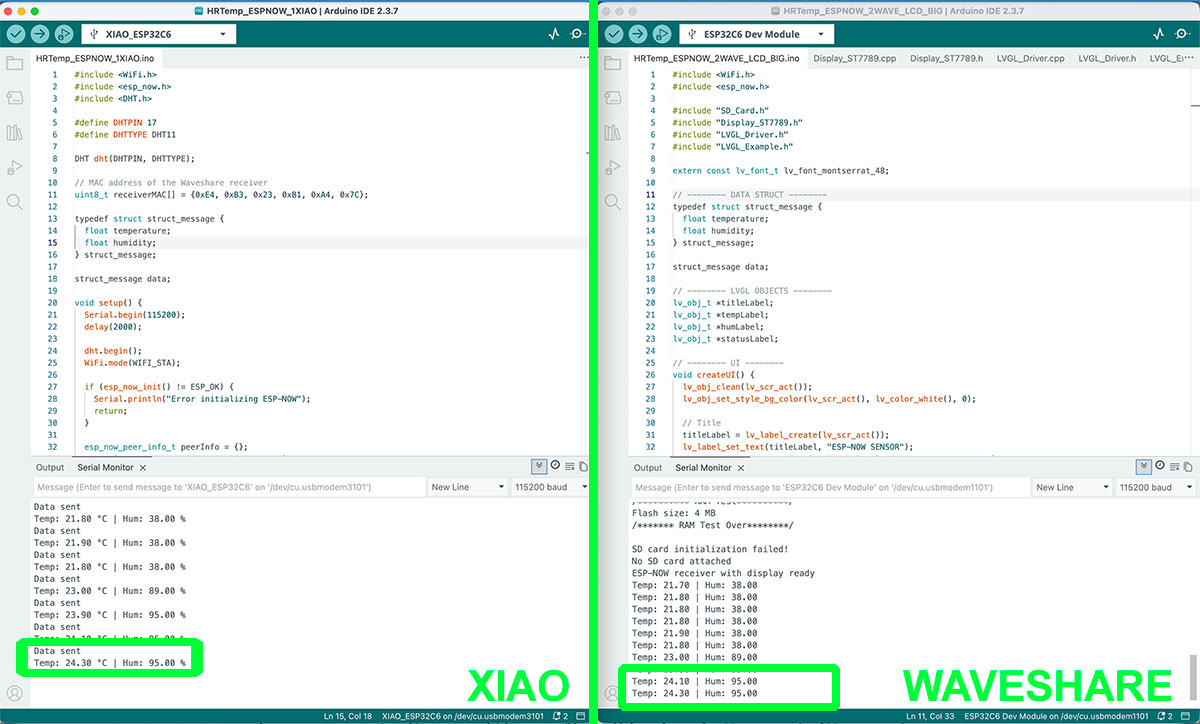Start Debugging in the XIAO_ESP32C6 window
This screenshot has height=724, width=1200.
(x=64, y=34)
